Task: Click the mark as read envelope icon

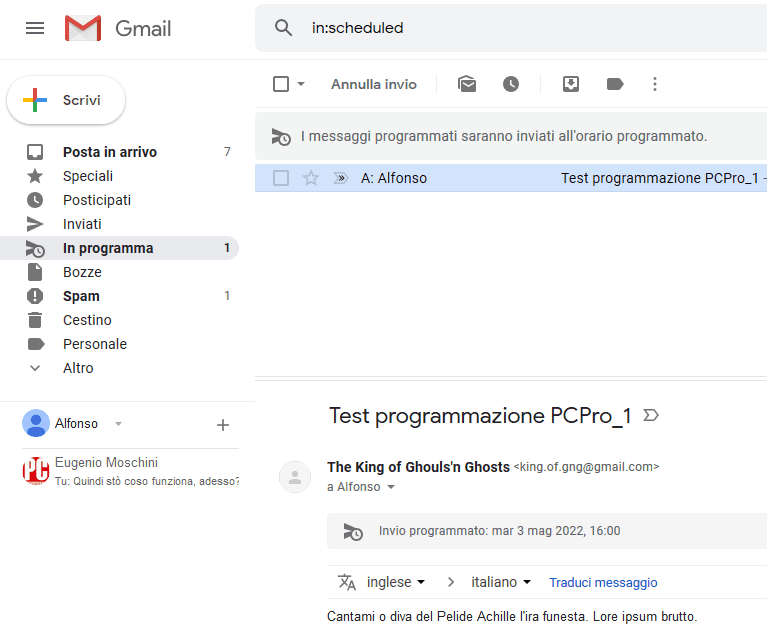Action: pyautogui.click(x=467, y=84)
